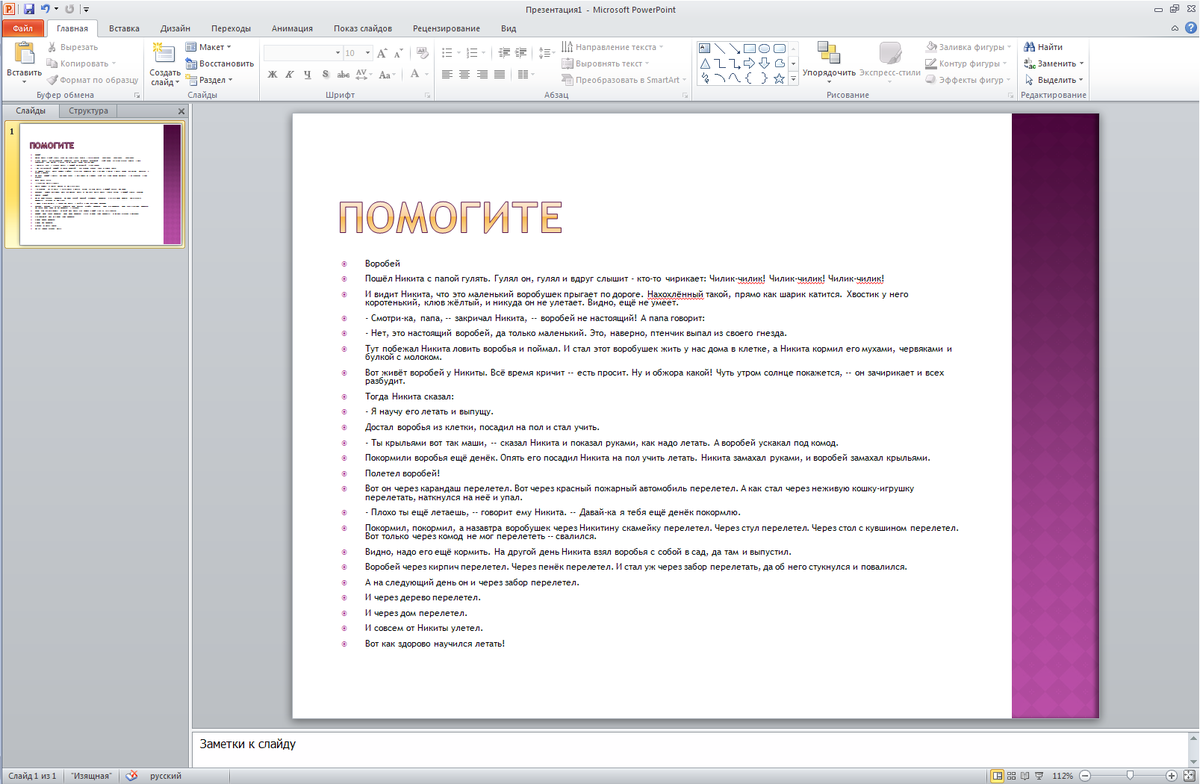Select the oval shape in shapes gallery
1200x784 pixels.
tap(764, 47)
